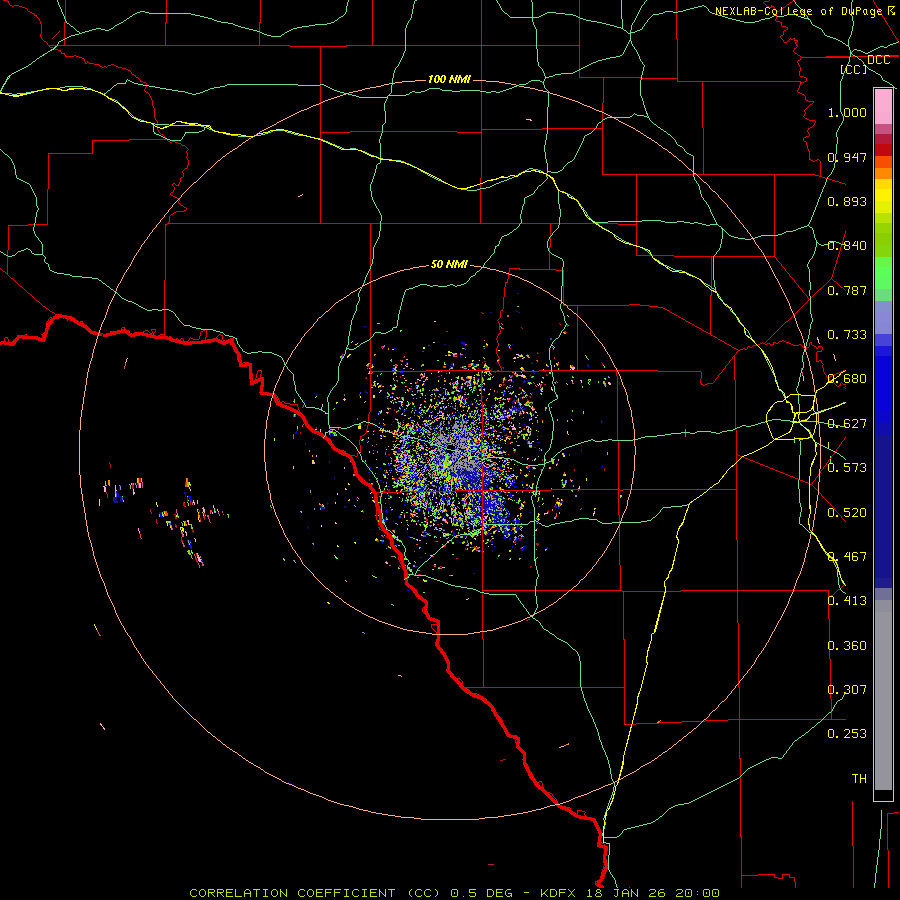The height and width of the screenshot is (900, 900).
Task: Click the TH threshold label on scale
Action: 859,779
